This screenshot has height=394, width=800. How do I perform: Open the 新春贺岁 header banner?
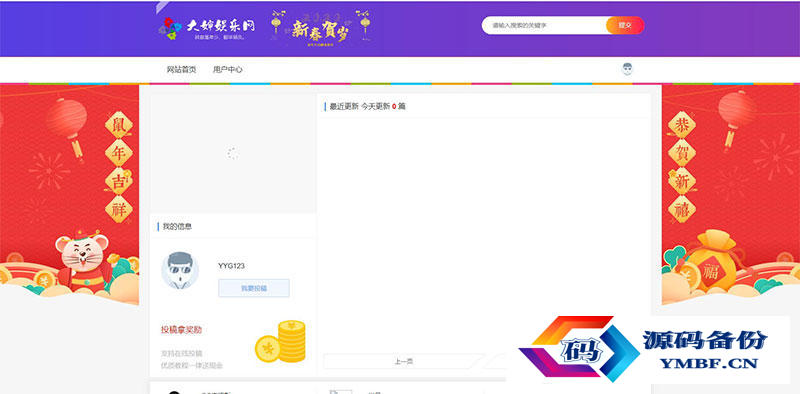(320, 28)
